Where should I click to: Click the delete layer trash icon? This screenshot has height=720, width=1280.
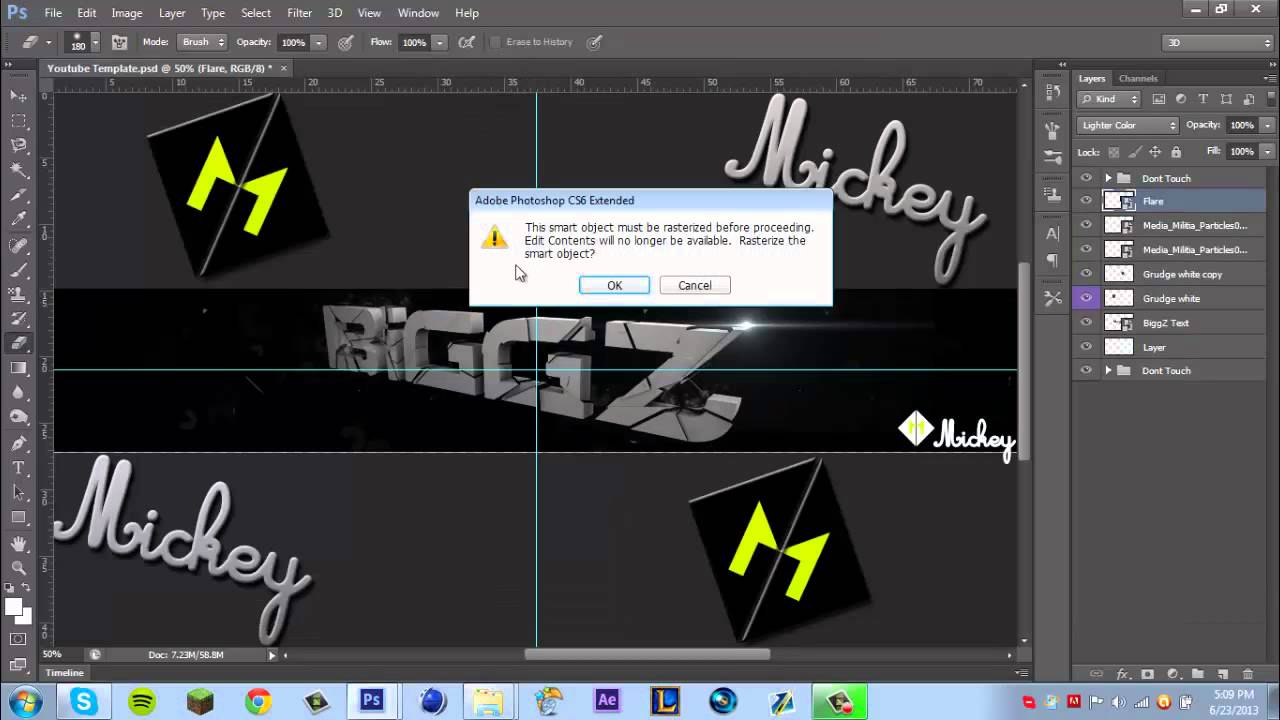click(1247, 674)
